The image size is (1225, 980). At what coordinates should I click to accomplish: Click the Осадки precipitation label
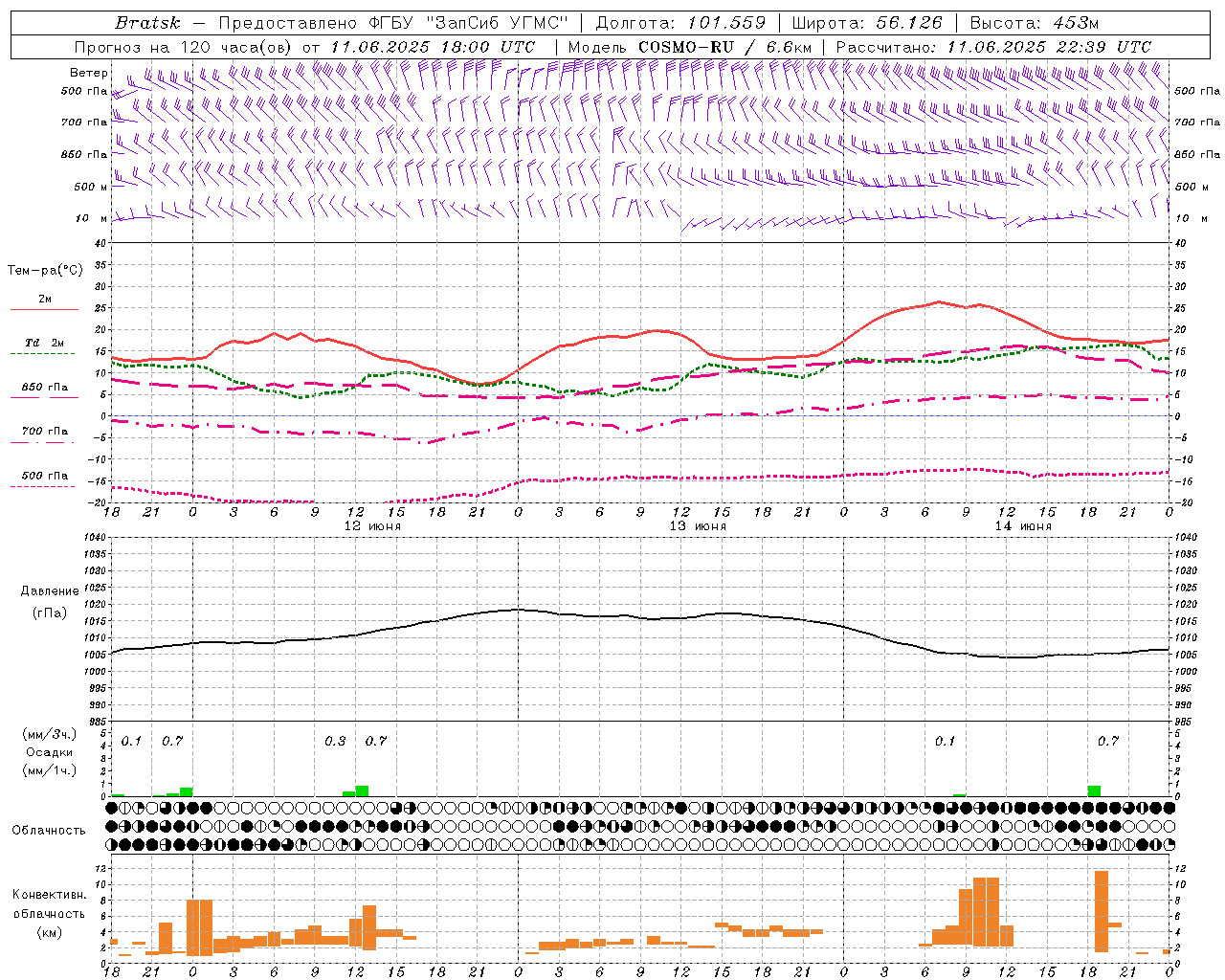coord(49,752)
